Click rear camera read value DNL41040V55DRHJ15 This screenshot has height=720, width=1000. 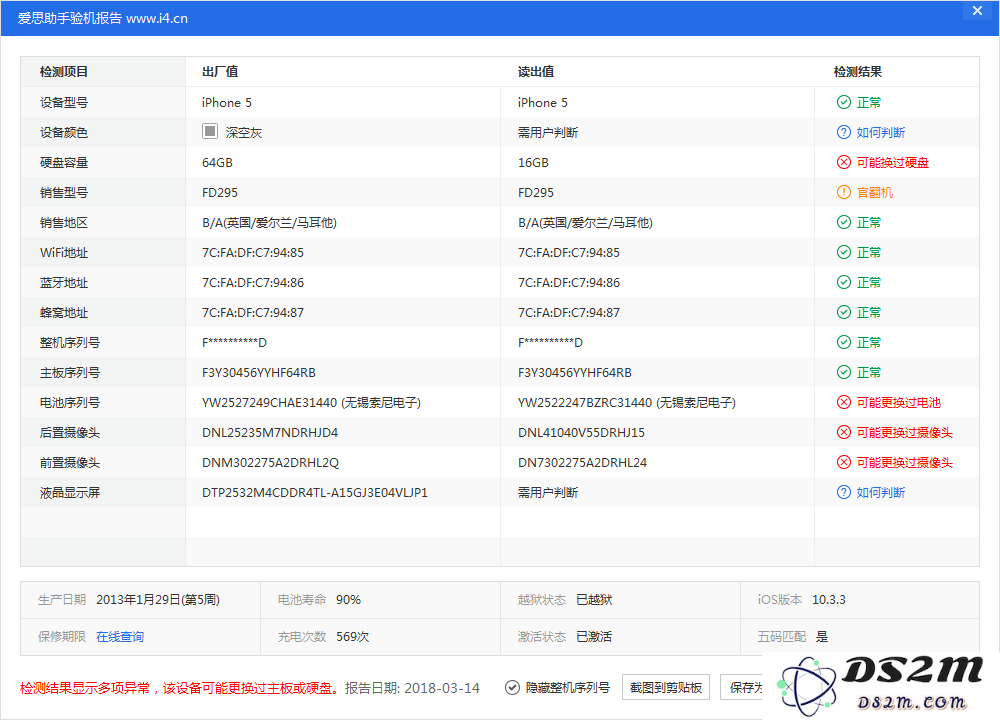(581, 432)
